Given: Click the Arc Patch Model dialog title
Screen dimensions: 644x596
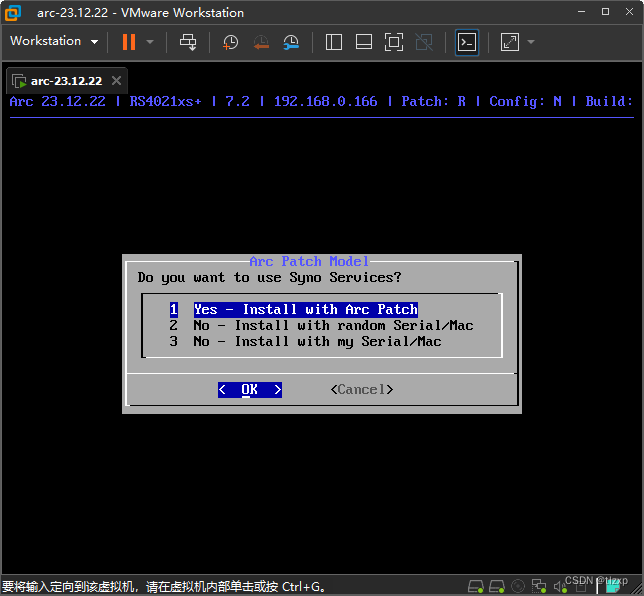Looking at the screenshot, I should pos(309,261).
